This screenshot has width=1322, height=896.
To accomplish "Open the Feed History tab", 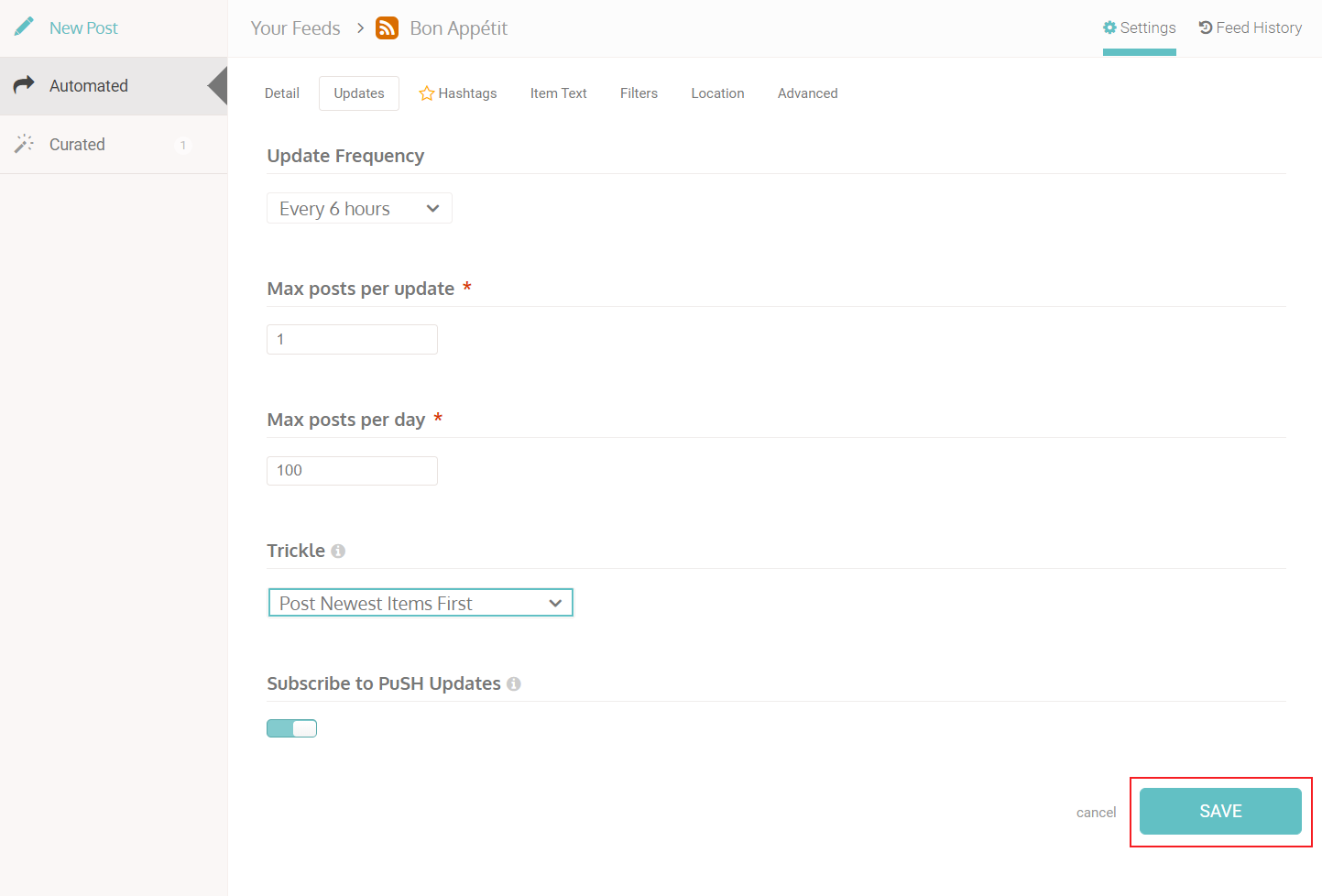I will point(1251,28).
